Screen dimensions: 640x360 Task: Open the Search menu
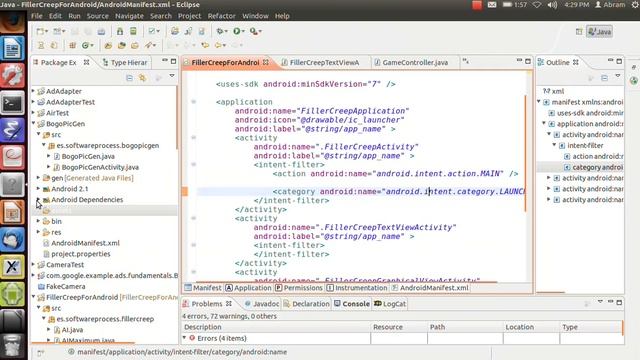161,16
